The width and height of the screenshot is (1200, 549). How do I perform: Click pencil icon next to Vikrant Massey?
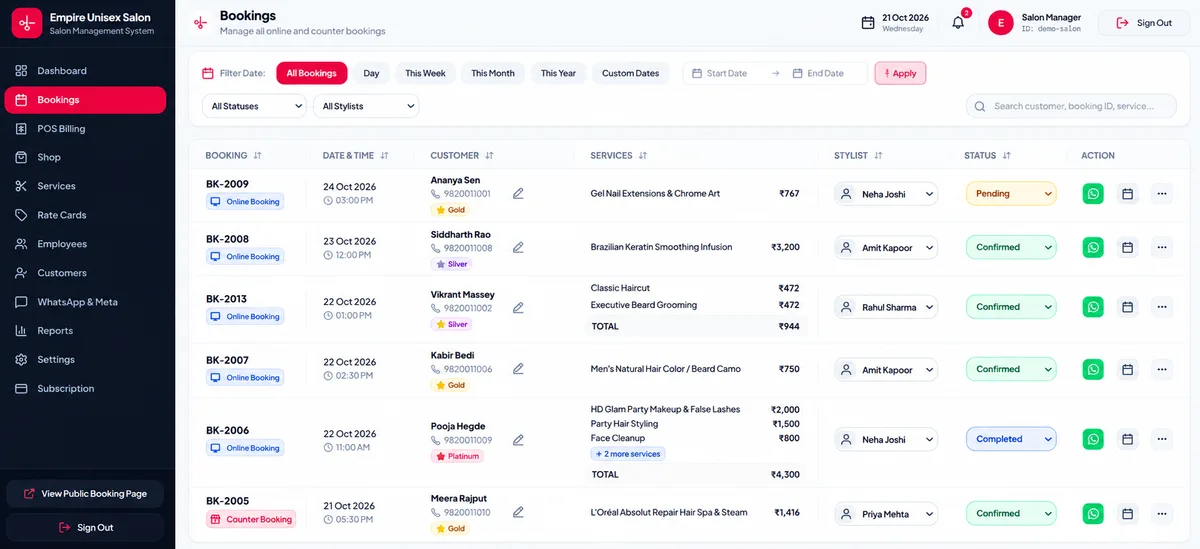pos(518,308)
